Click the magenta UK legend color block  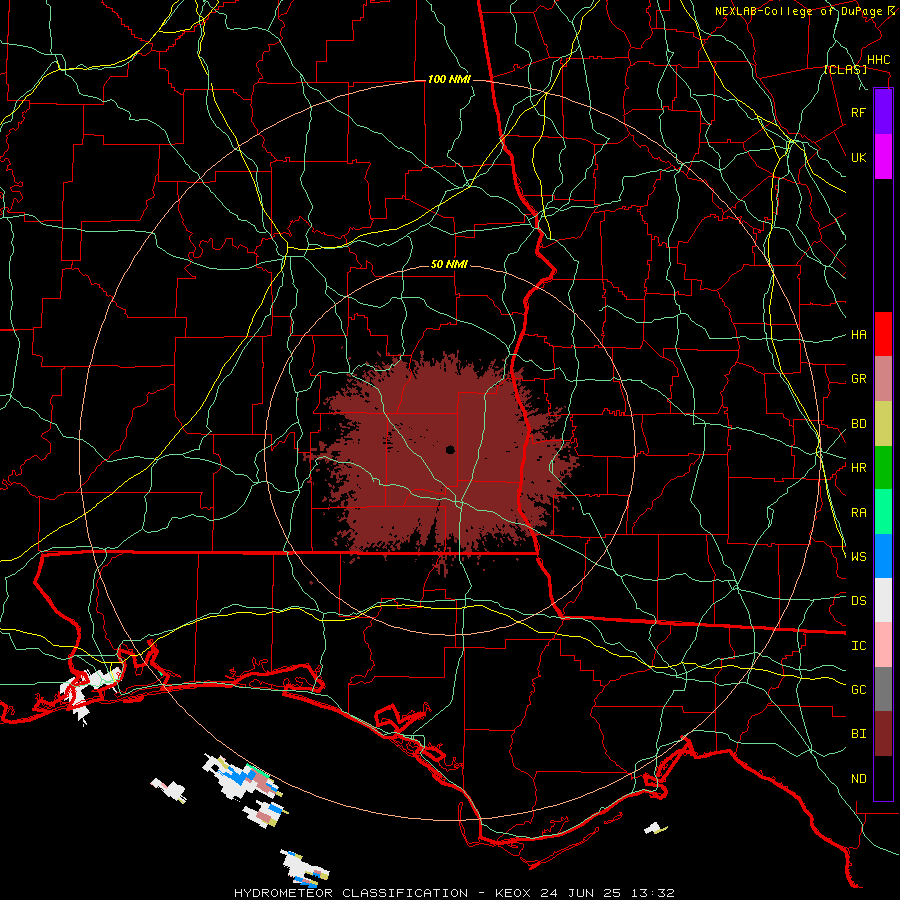click(x=883, y=157)
